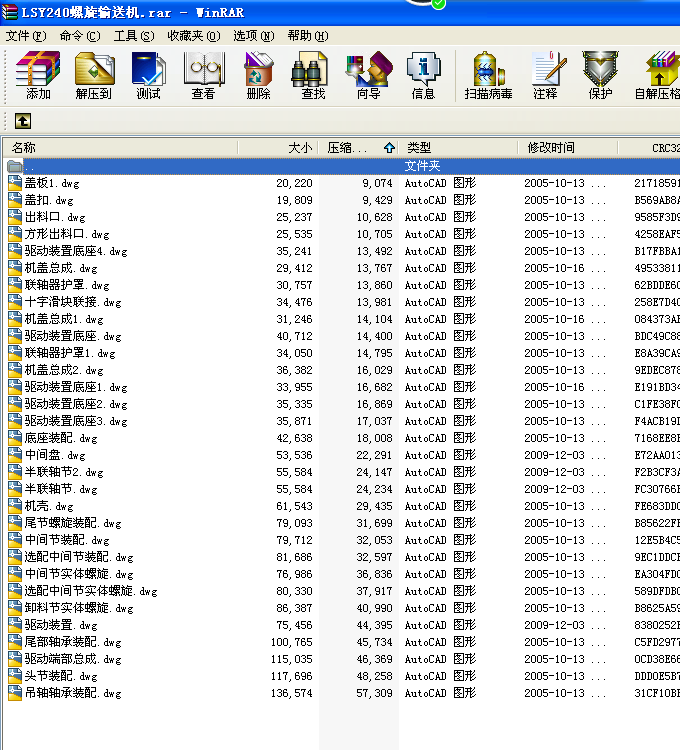Select file 半联轴节2.dwg
The width and height of the screenshot is (680, 750).
click(64, 472)
